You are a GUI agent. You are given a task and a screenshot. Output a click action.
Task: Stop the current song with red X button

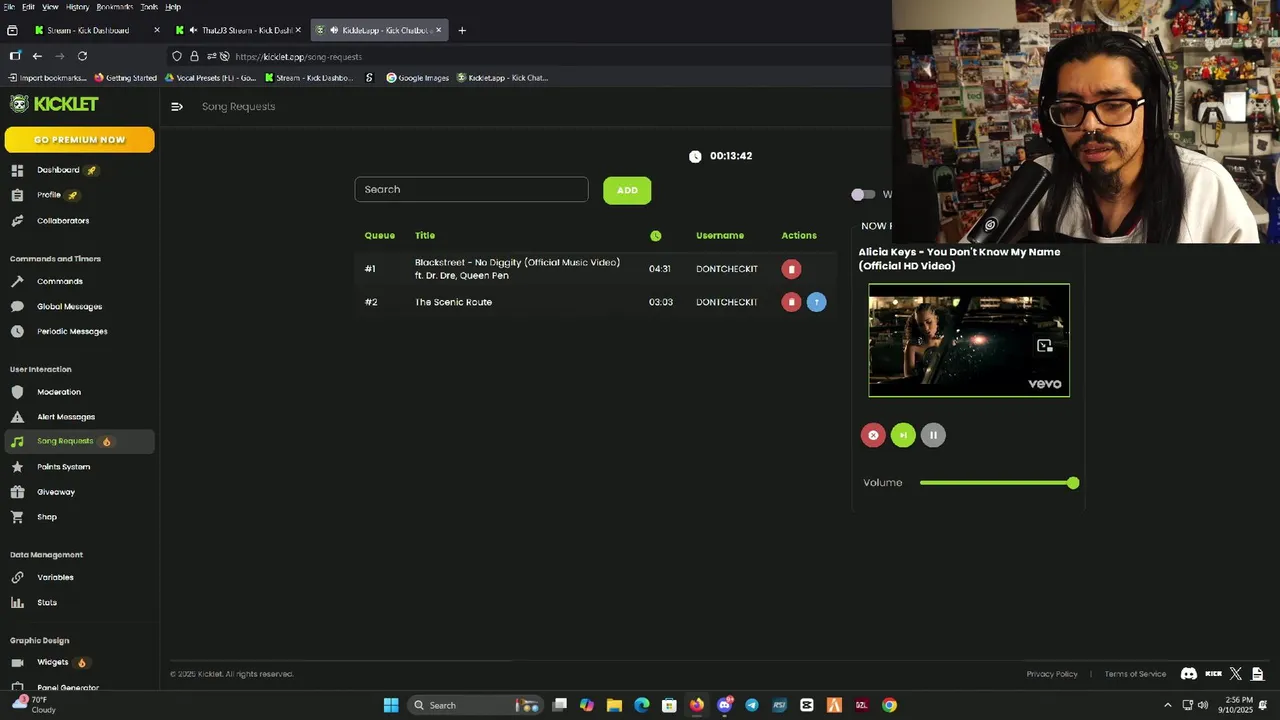point(873,435)
